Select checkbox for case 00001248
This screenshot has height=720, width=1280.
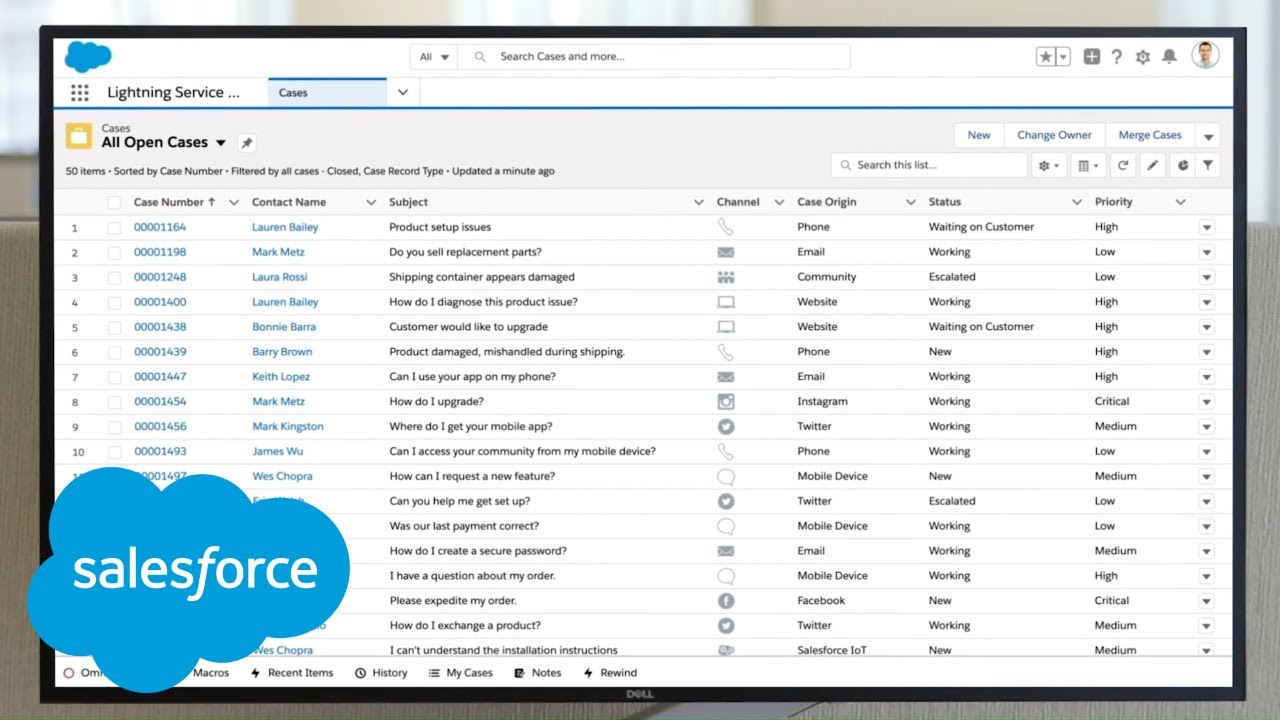[114, 277]
